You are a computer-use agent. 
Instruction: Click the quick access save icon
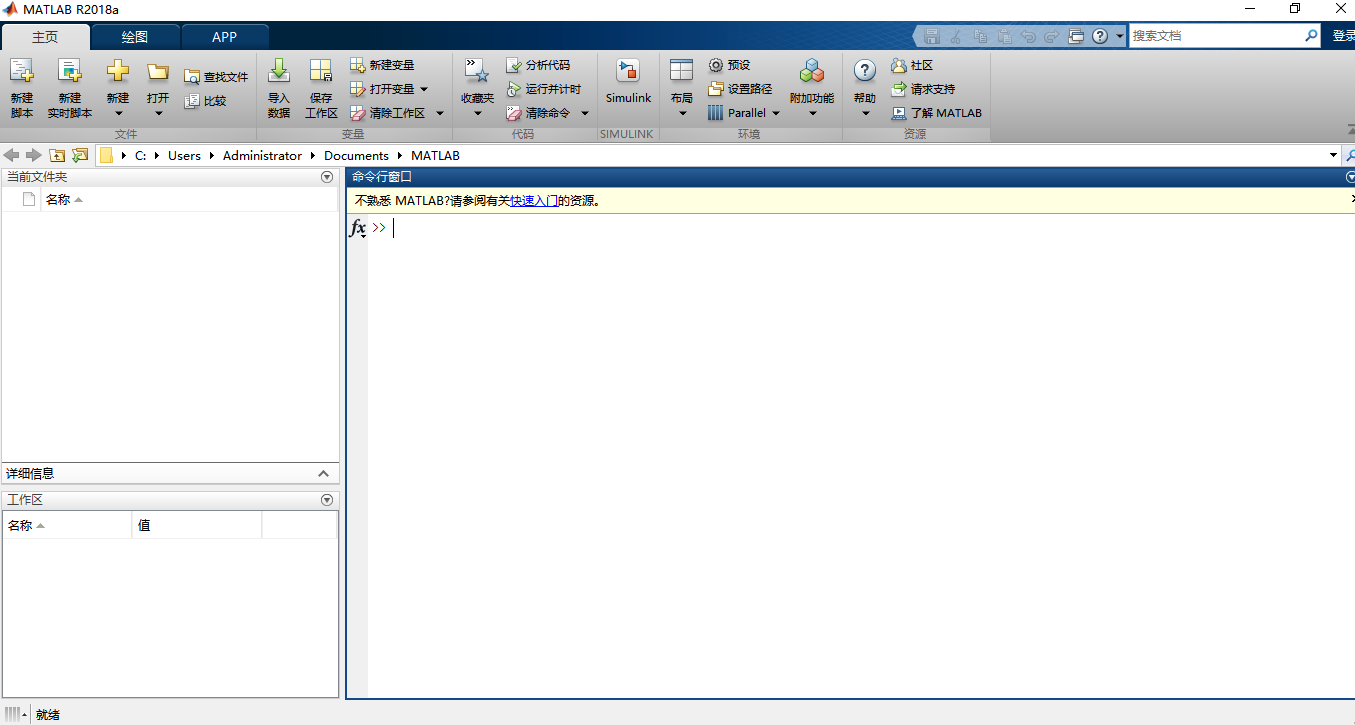pos(932,36)
